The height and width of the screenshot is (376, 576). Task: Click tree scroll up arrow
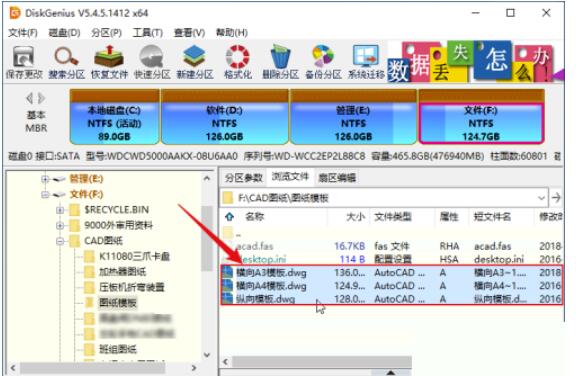coord(207,179)
